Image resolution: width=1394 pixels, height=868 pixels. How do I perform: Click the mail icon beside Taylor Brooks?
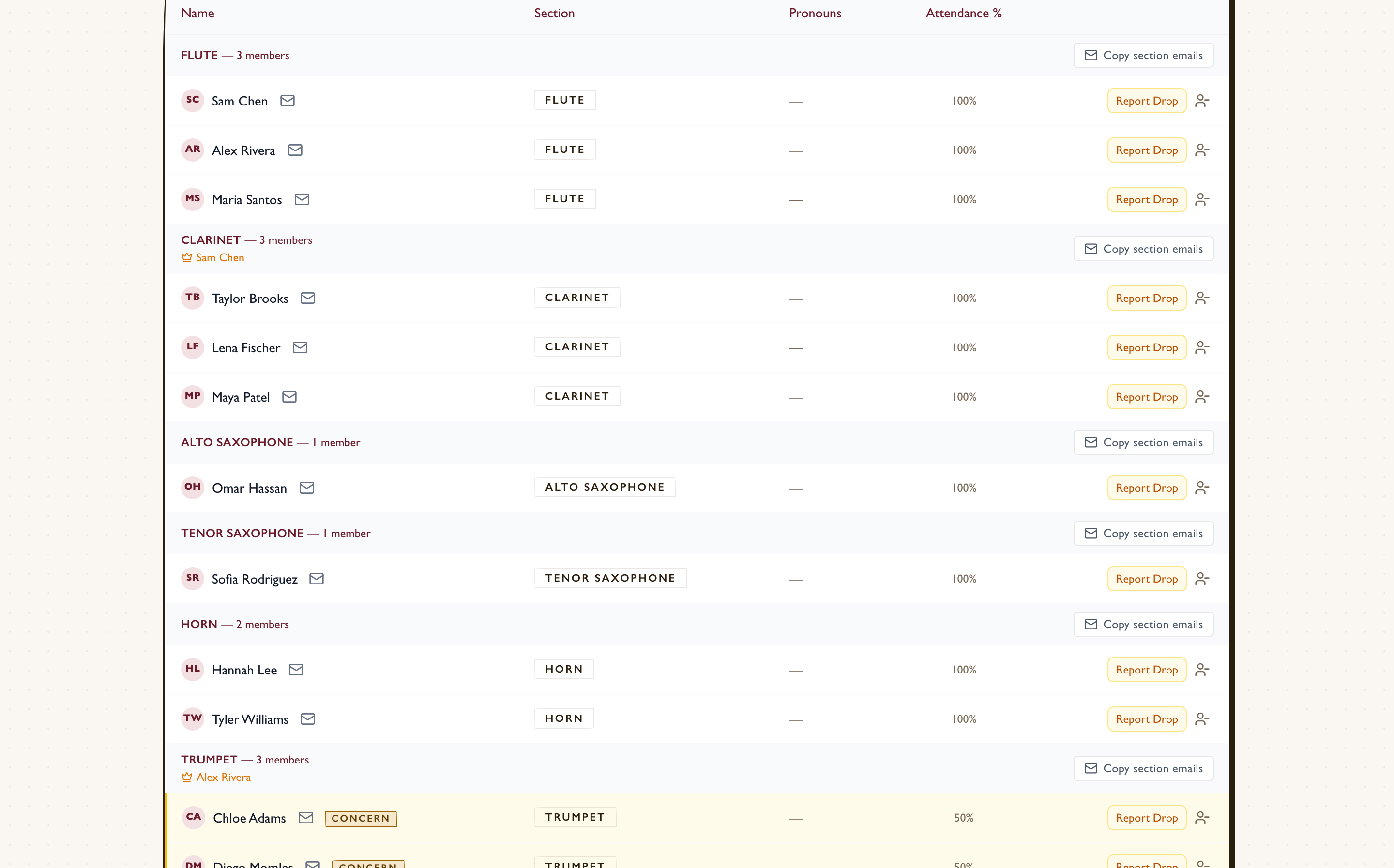(x=308, y=299)
